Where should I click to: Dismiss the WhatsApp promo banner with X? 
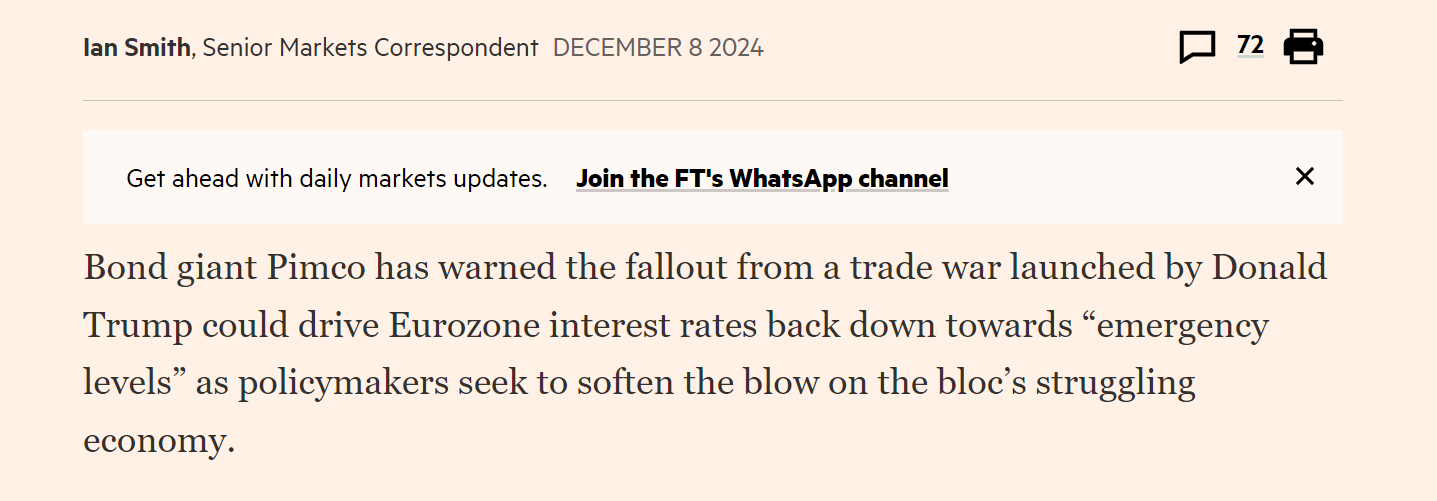[x=1304, y=177]
